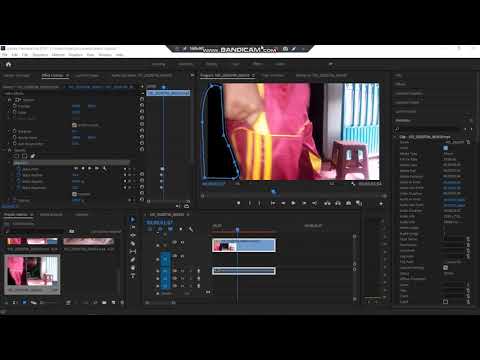Add a marker in Program Monitor
Screen dimensions: 480x360
pyautogui.click(x=238, y=203)
